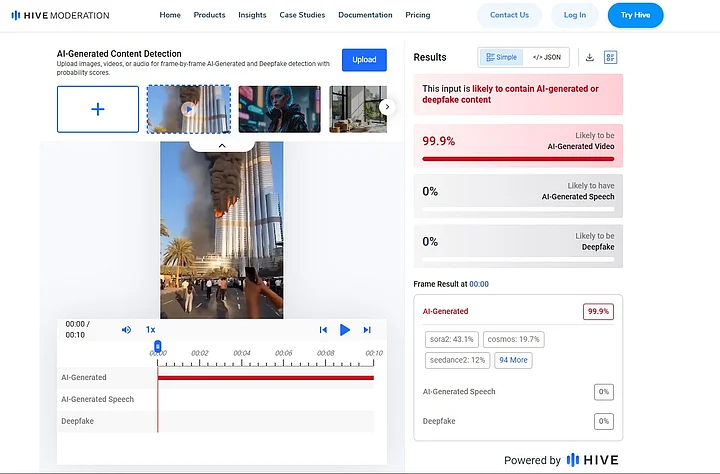Screen dimensions: 720x474
Task: Switch results to JSON view
Action: 546,57
